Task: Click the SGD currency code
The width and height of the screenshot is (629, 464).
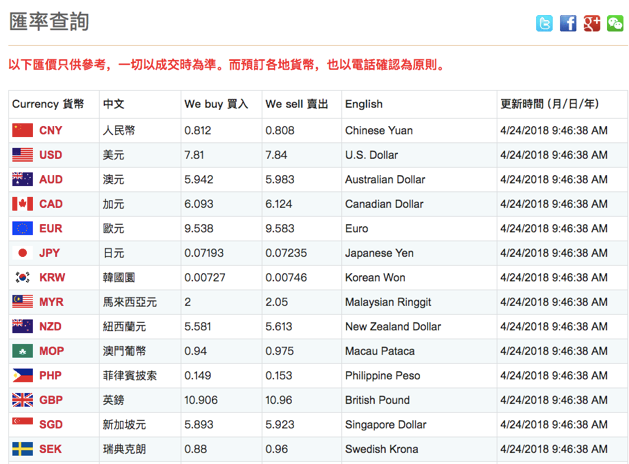Action: tap(51, 425)
